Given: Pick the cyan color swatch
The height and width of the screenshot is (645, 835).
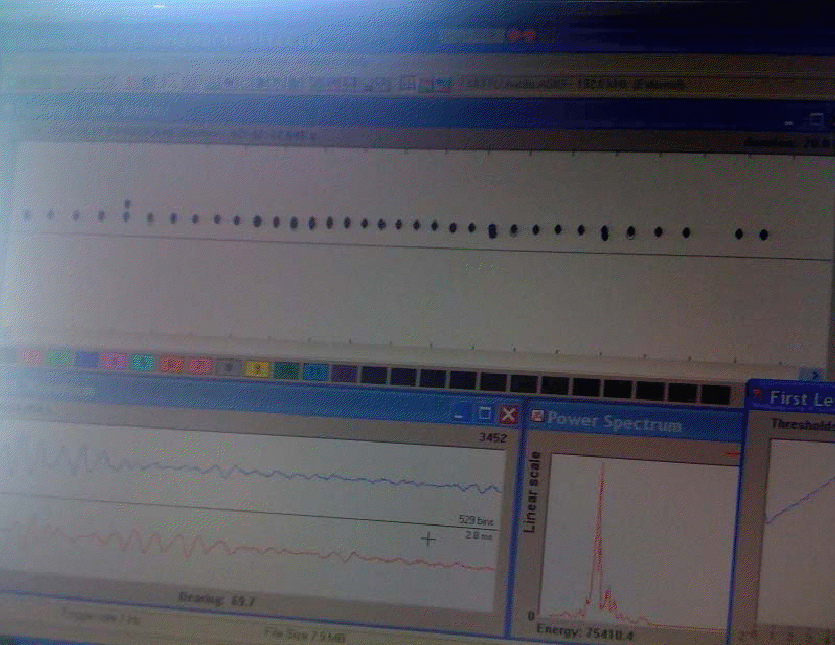Looking at the screenshot, I should (142, 362).
